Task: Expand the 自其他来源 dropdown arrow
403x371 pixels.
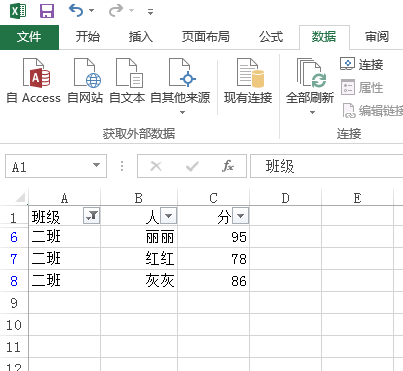Action: [x=182, y=113]
